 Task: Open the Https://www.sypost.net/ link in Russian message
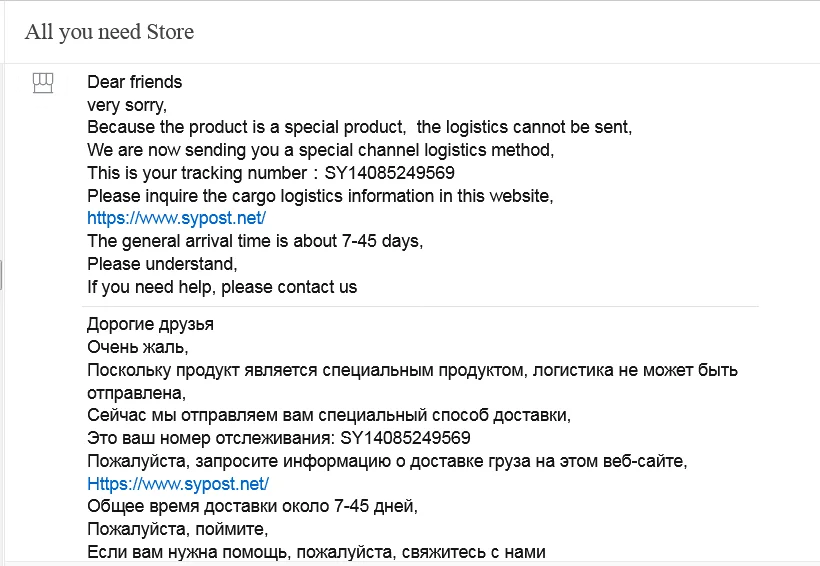click(x=178, y=484)
